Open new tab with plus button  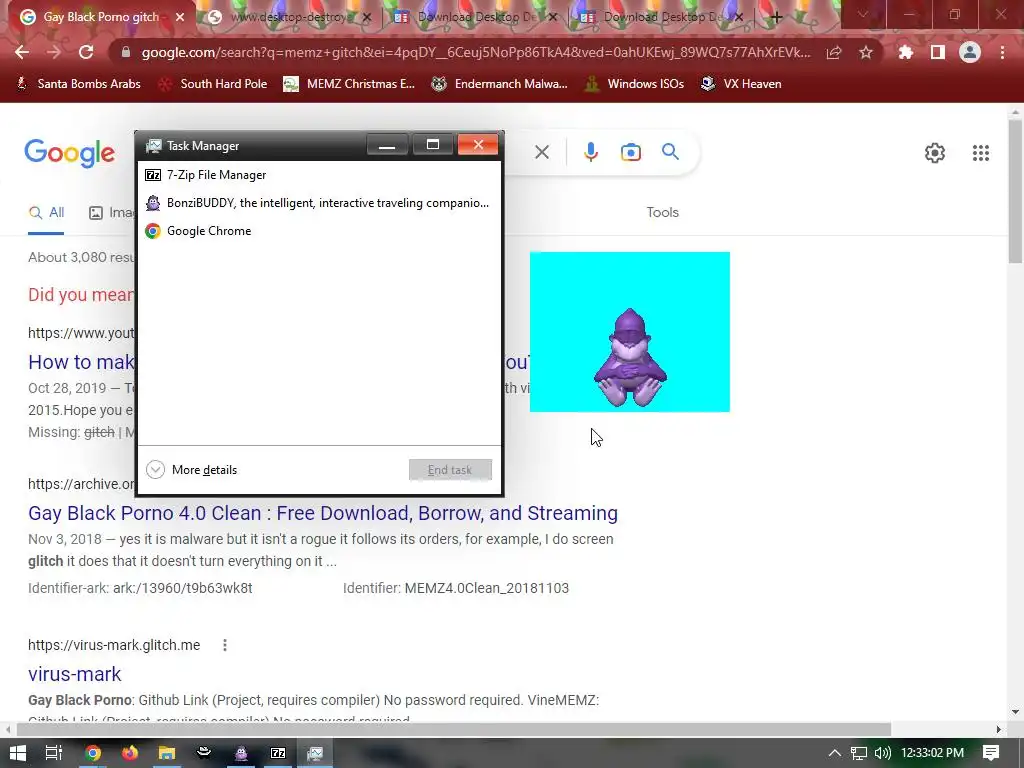pyautogui.click(x=776, y=17)
